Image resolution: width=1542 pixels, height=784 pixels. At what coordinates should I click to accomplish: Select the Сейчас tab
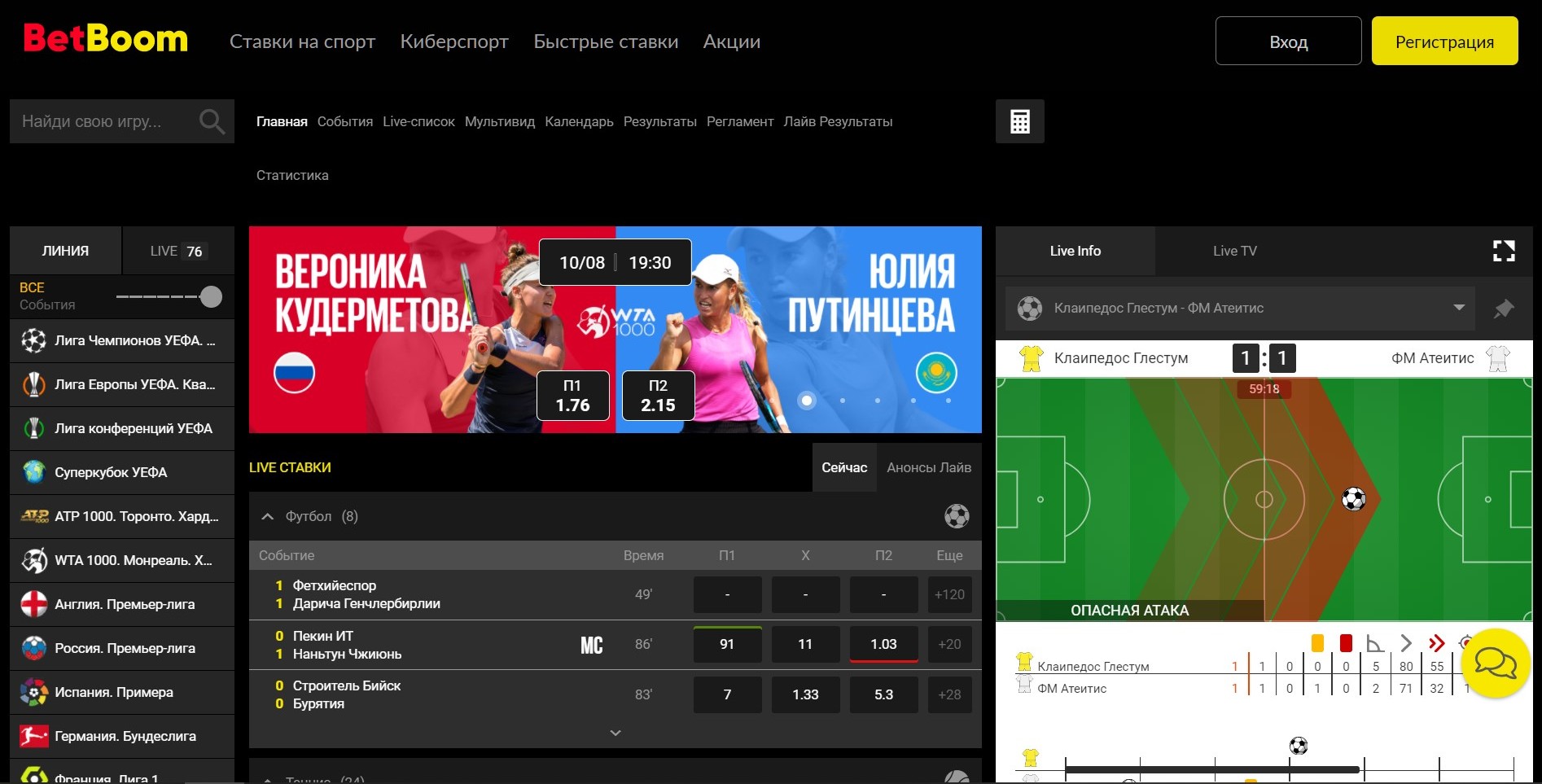point(844,467)
